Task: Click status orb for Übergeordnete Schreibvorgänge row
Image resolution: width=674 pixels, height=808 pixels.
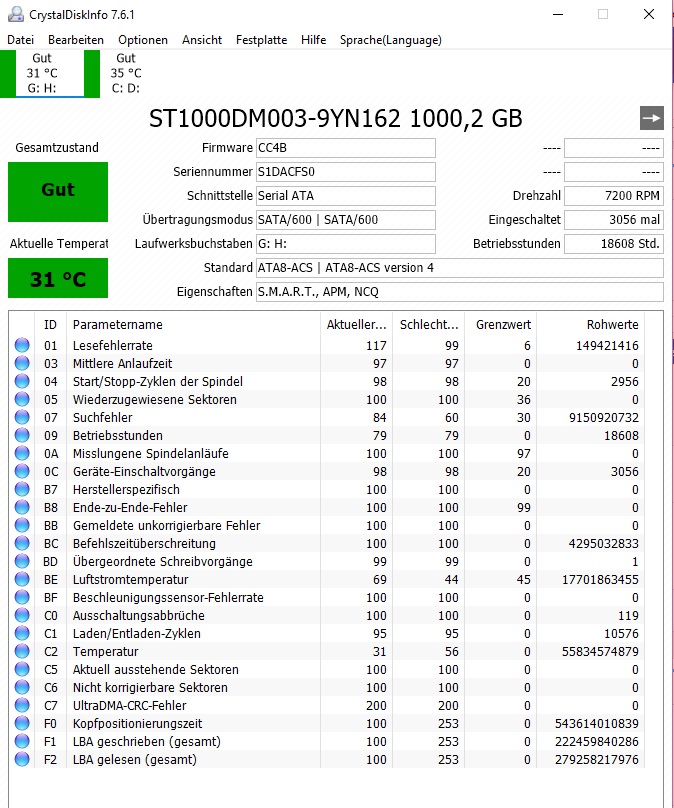Action: coord(22,561)
